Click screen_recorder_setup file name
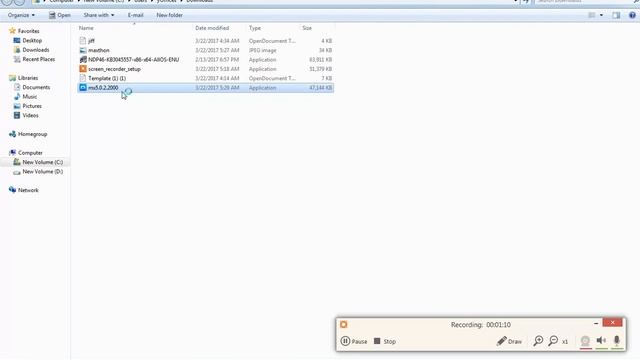640x360 pixels. click(x=114, y=69)
